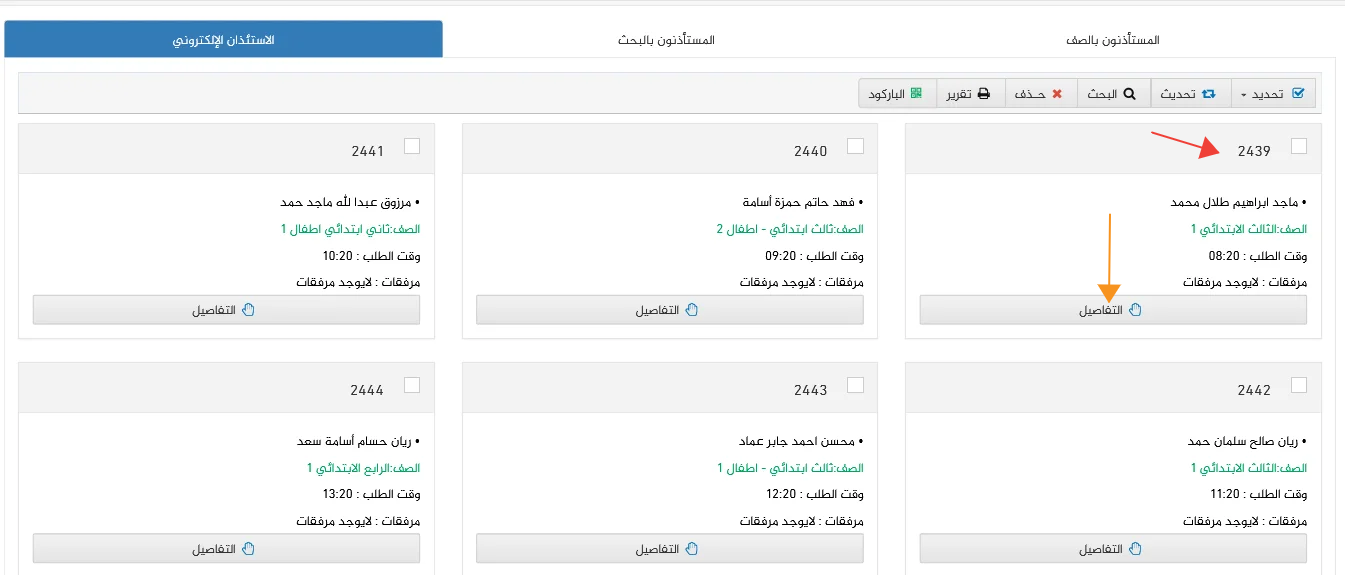Switch to المستأذنون بالبحث tab
The width and height of the screenshot is (1345, 575).
pos(666,40)
